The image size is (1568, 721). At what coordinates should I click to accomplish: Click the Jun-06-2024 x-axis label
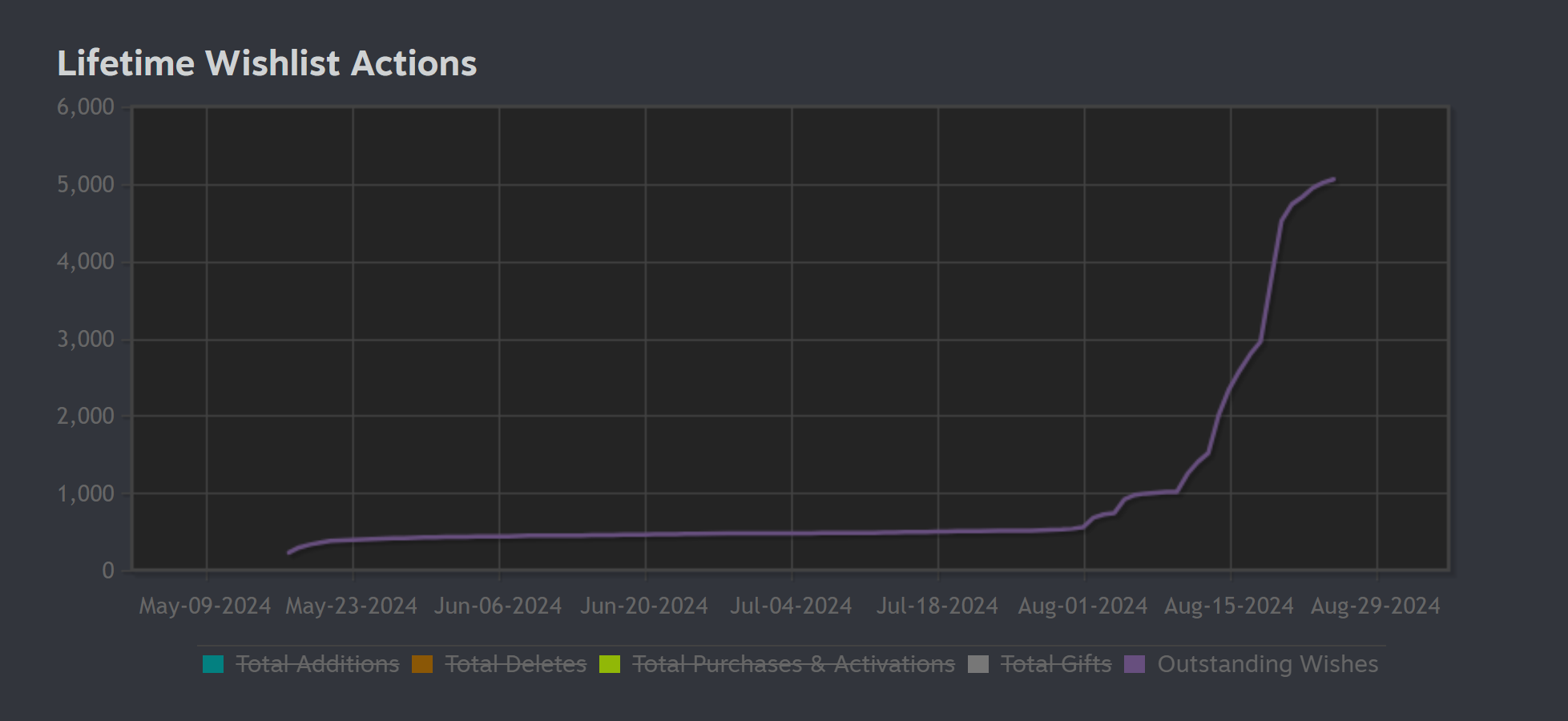498,606
